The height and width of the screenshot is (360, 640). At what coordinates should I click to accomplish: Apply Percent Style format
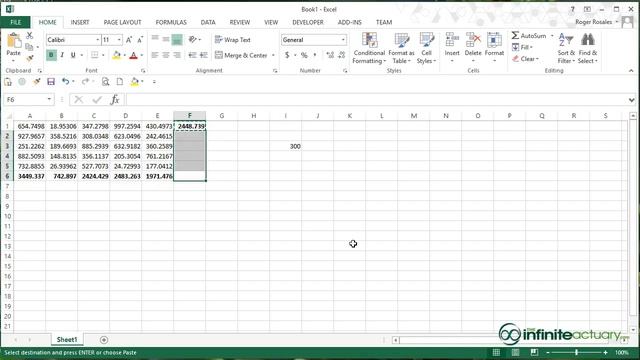(x=304, y=55)
